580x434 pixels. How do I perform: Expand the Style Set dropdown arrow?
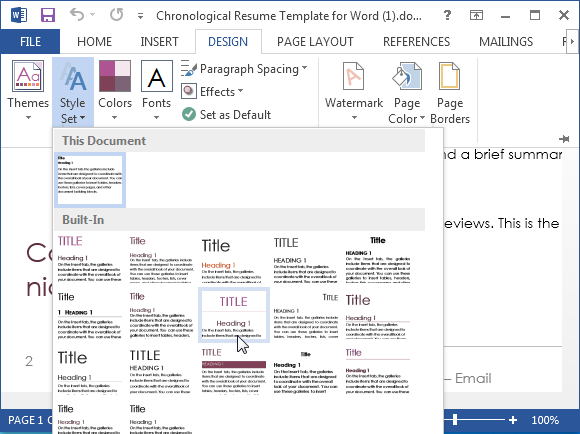click(82, 118)
